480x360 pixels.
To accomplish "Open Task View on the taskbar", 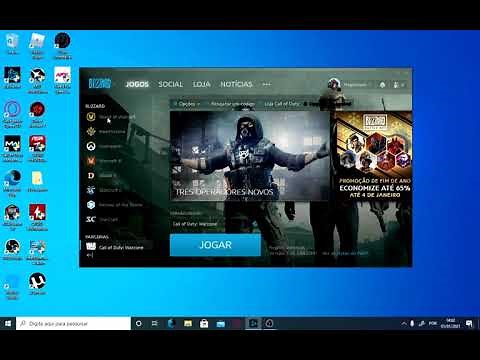I will (155, 323).
